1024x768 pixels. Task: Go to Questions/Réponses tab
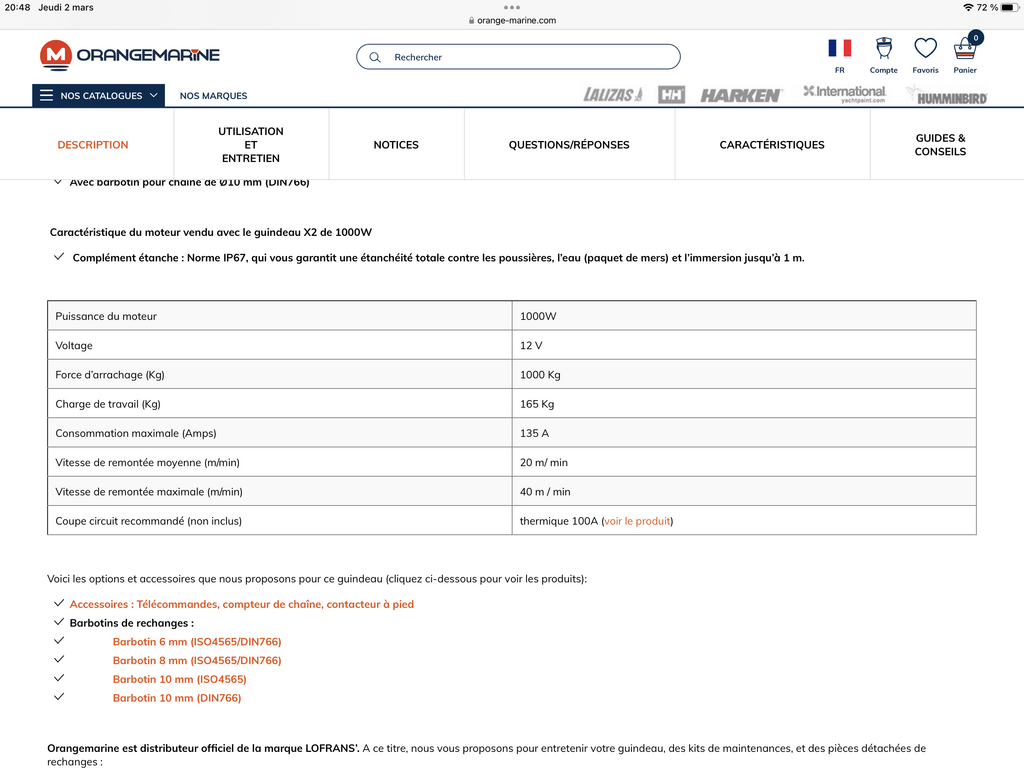pos(569,144)
